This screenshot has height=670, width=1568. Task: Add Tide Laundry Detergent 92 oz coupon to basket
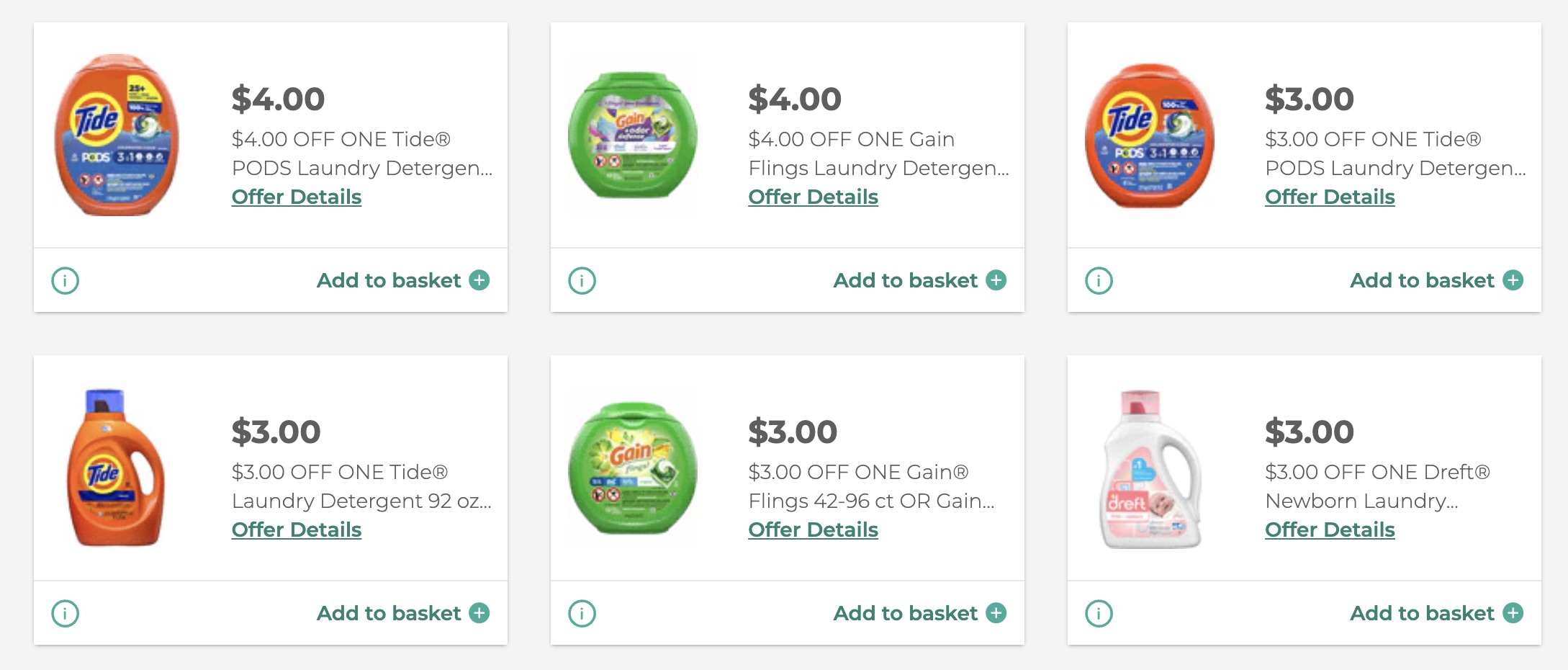click(x=402, y=613)
